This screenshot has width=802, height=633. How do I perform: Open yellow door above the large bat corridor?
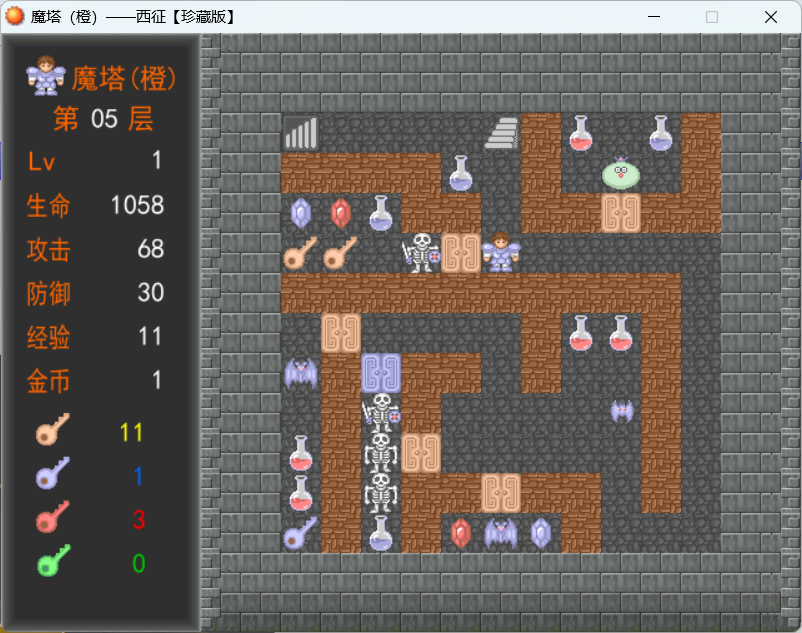tap(341, 333)
